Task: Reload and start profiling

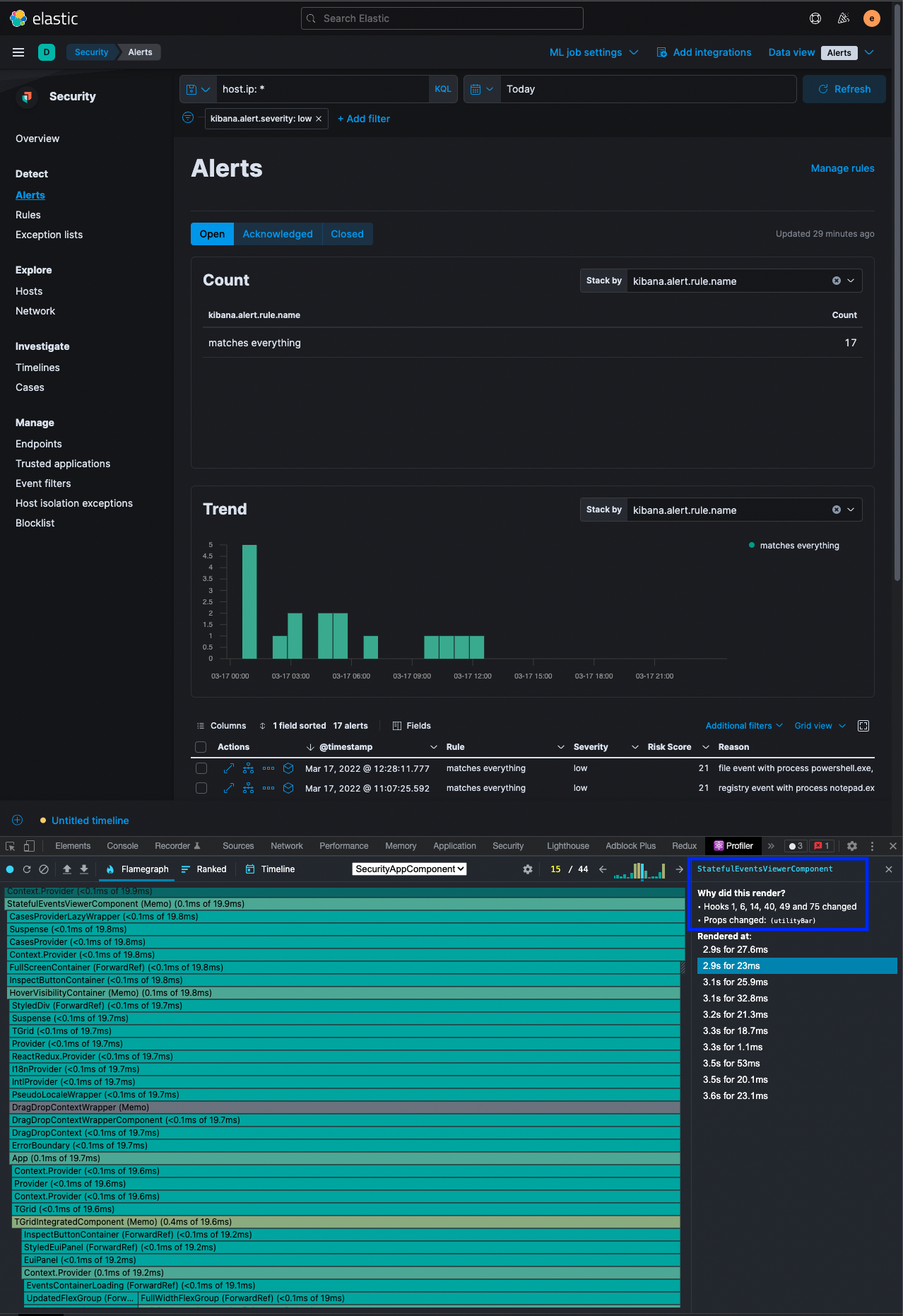Action: pyautogui.click(x=27, y=869)
